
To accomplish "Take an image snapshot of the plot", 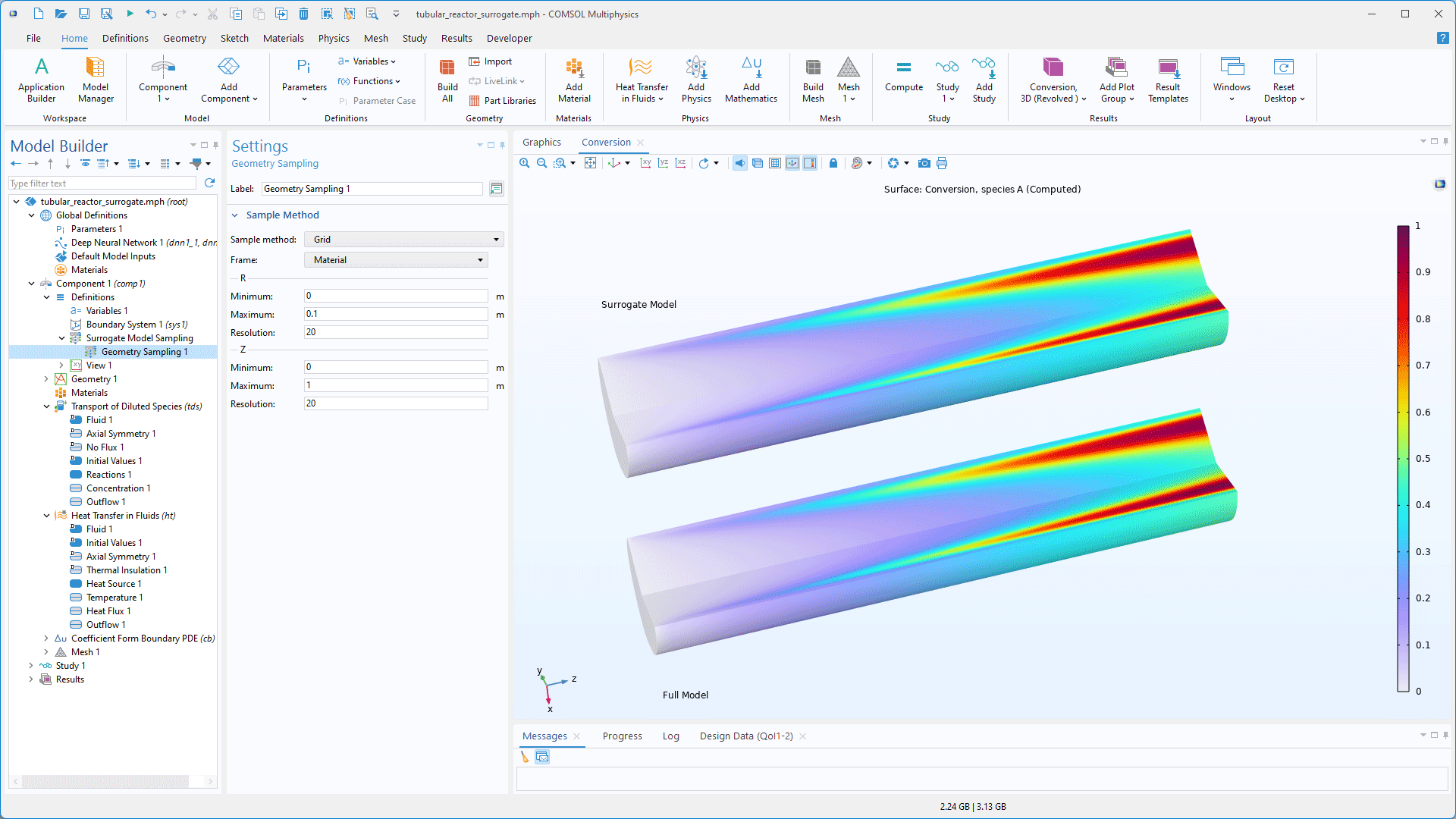I will [924, 163].
